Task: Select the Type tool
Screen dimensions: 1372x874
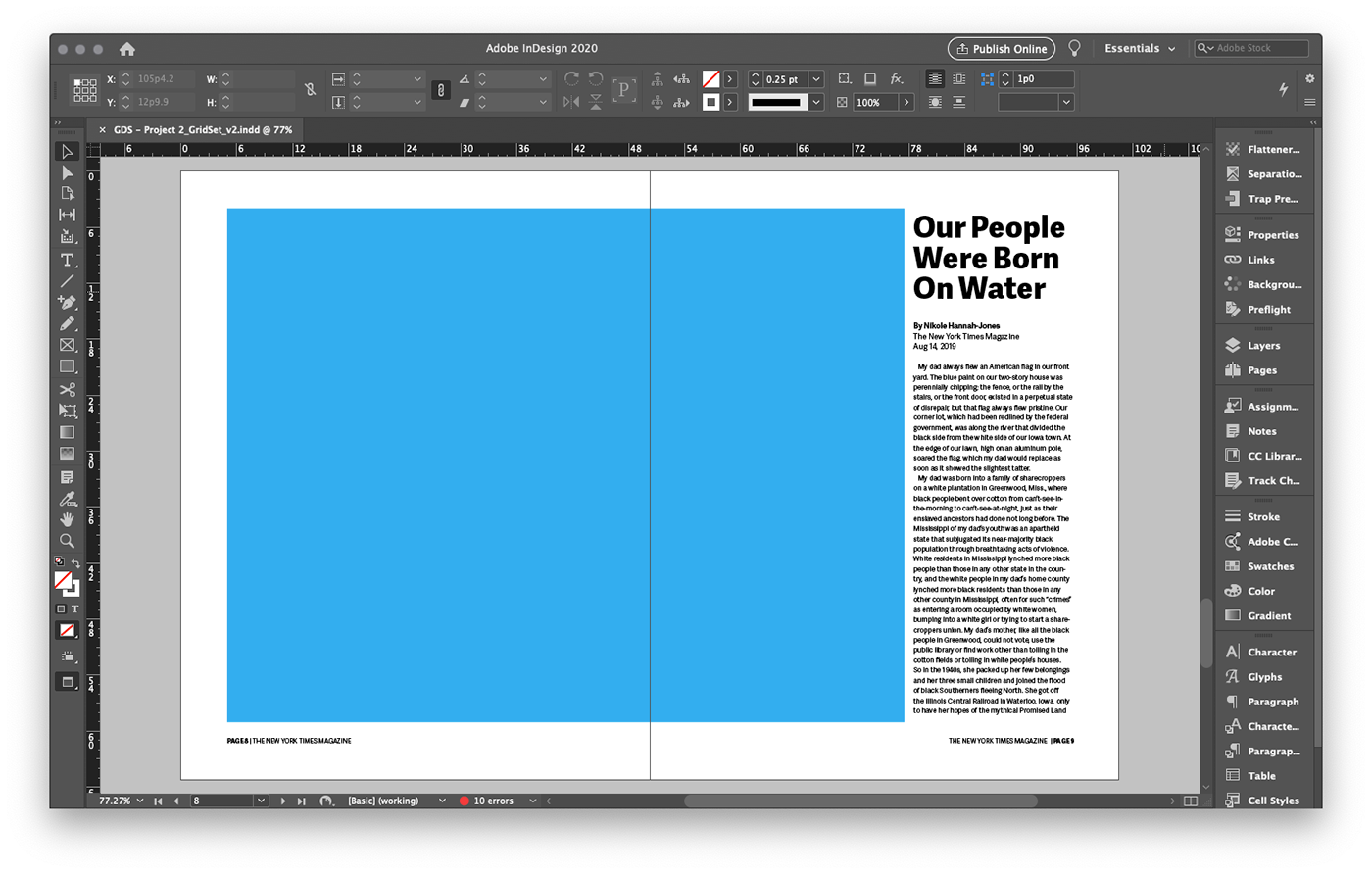Action: click(67, 260)
